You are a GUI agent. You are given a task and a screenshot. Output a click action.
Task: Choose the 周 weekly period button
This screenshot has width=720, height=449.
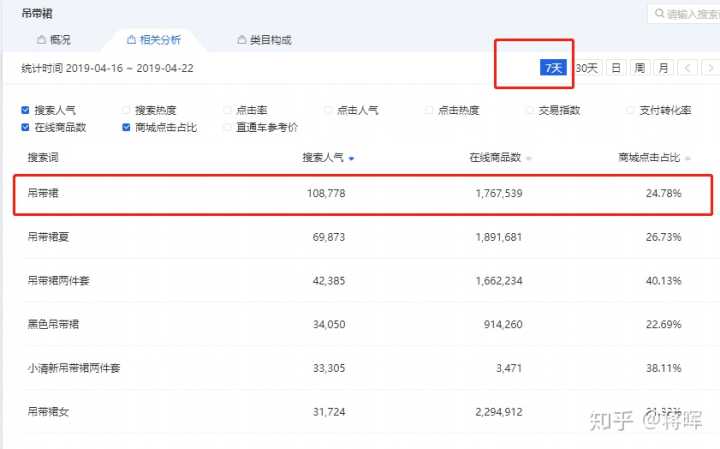point(639,68)
